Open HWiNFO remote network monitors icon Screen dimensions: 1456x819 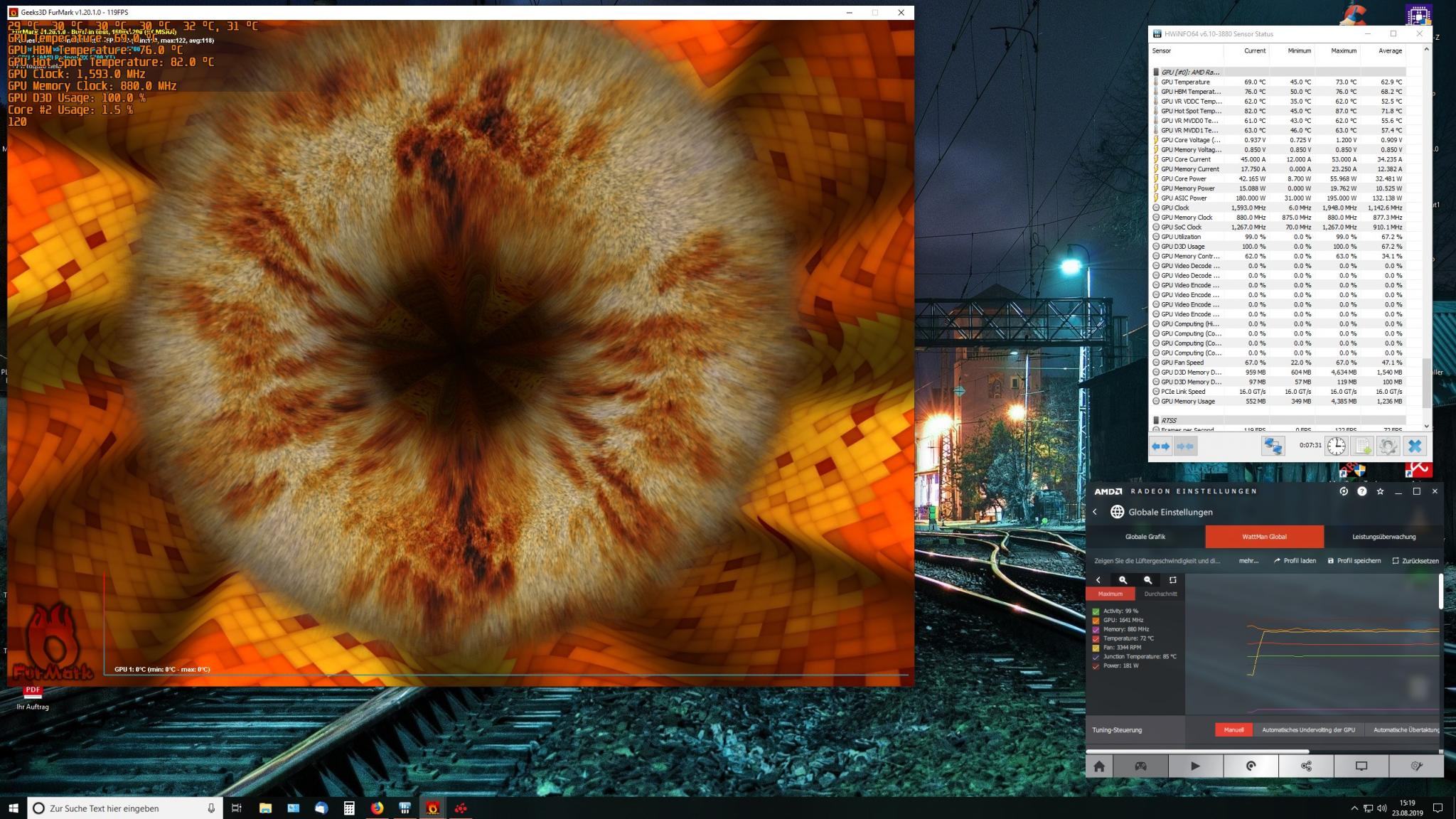coord(1273,446)
